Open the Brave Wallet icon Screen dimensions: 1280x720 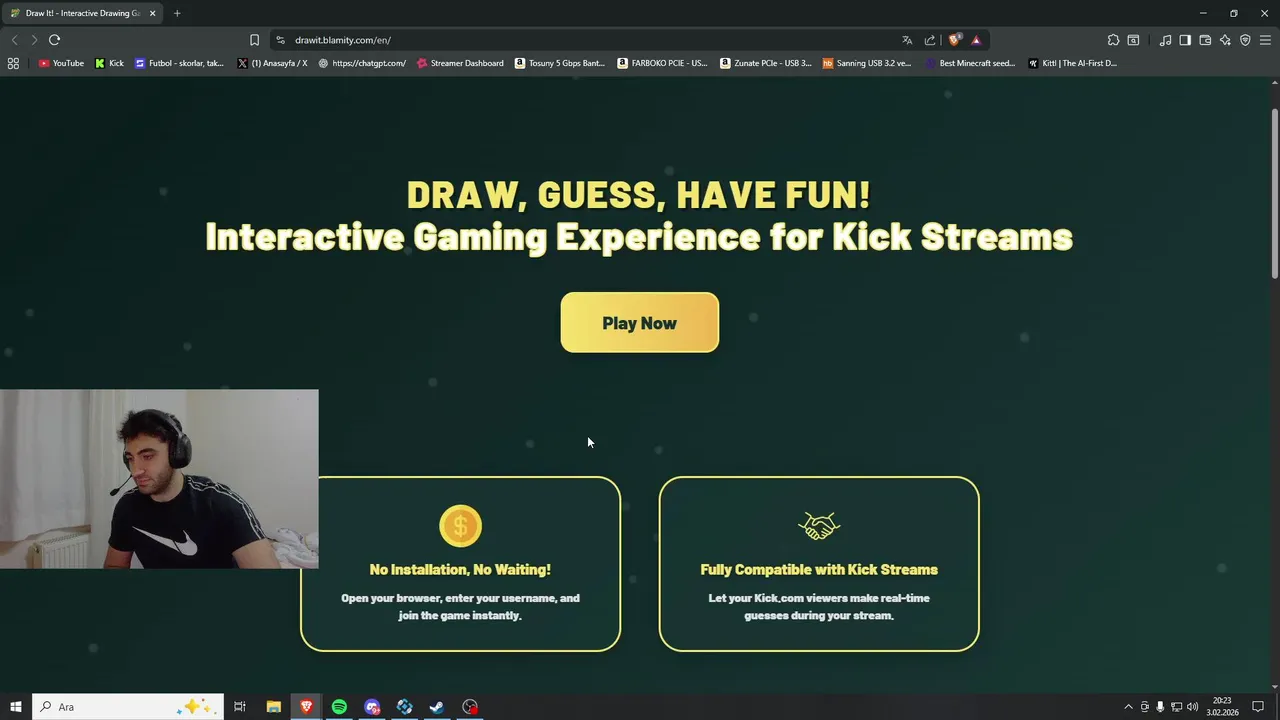[x=1205, y=40]
